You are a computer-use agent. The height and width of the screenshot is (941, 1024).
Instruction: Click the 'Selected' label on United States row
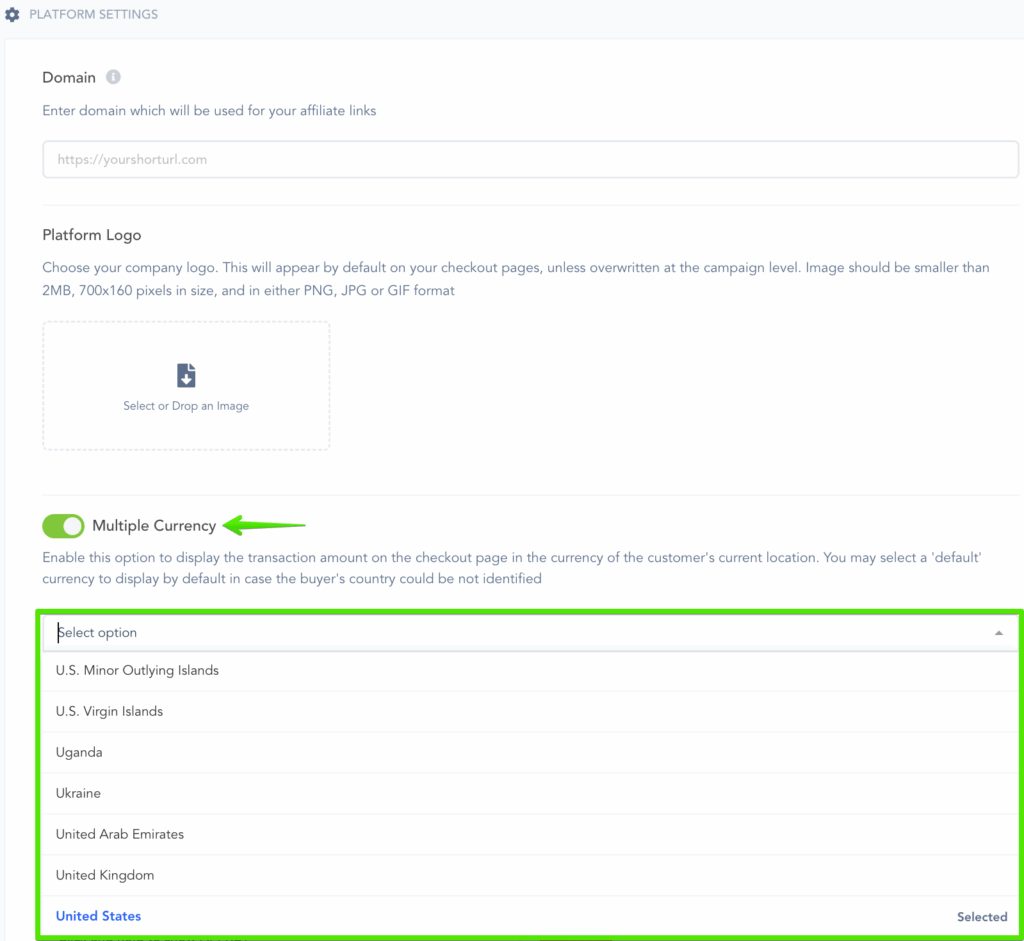(x=981, y=917)
